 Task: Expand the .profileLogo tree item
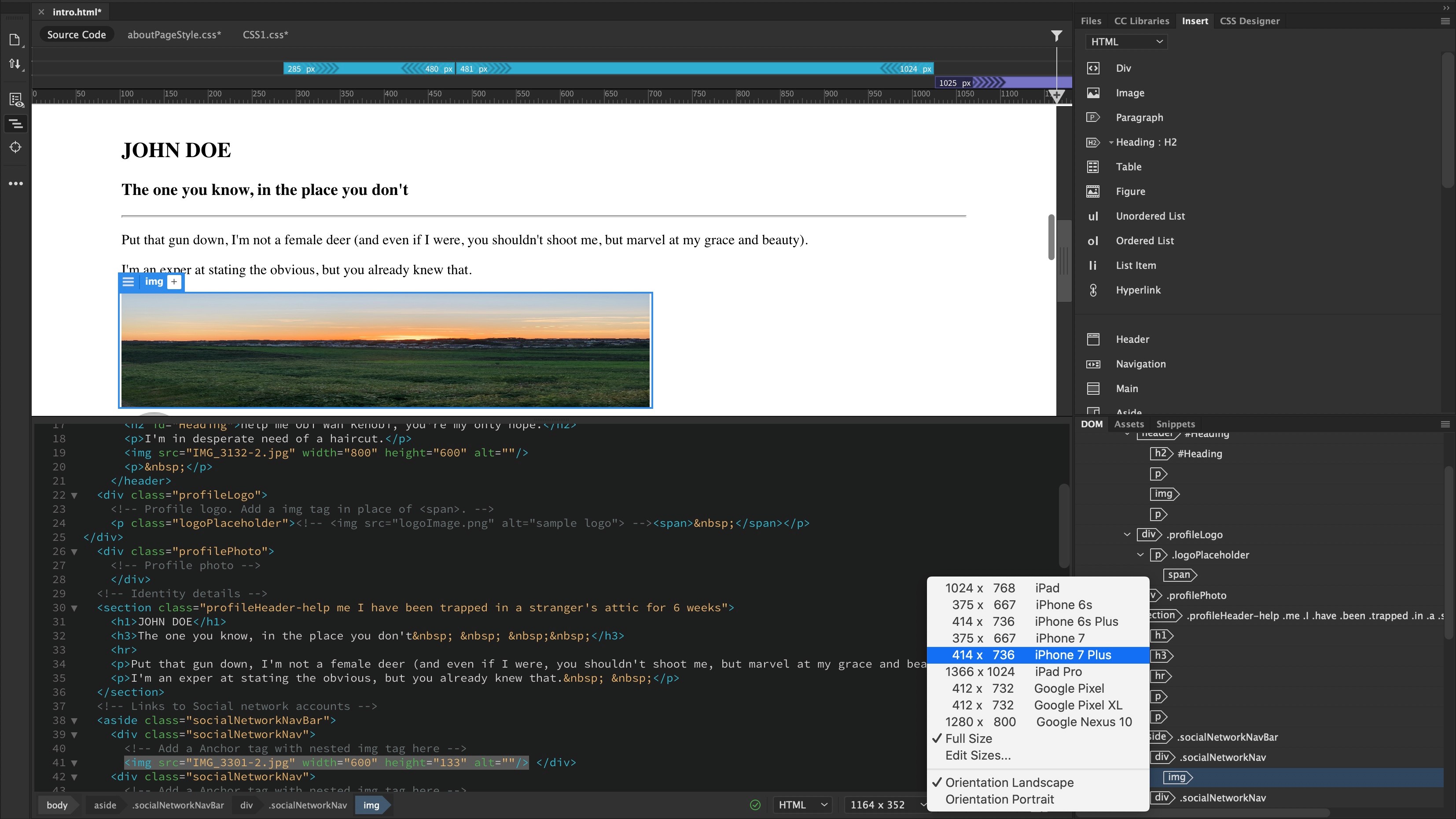(x=1127, y=533)
